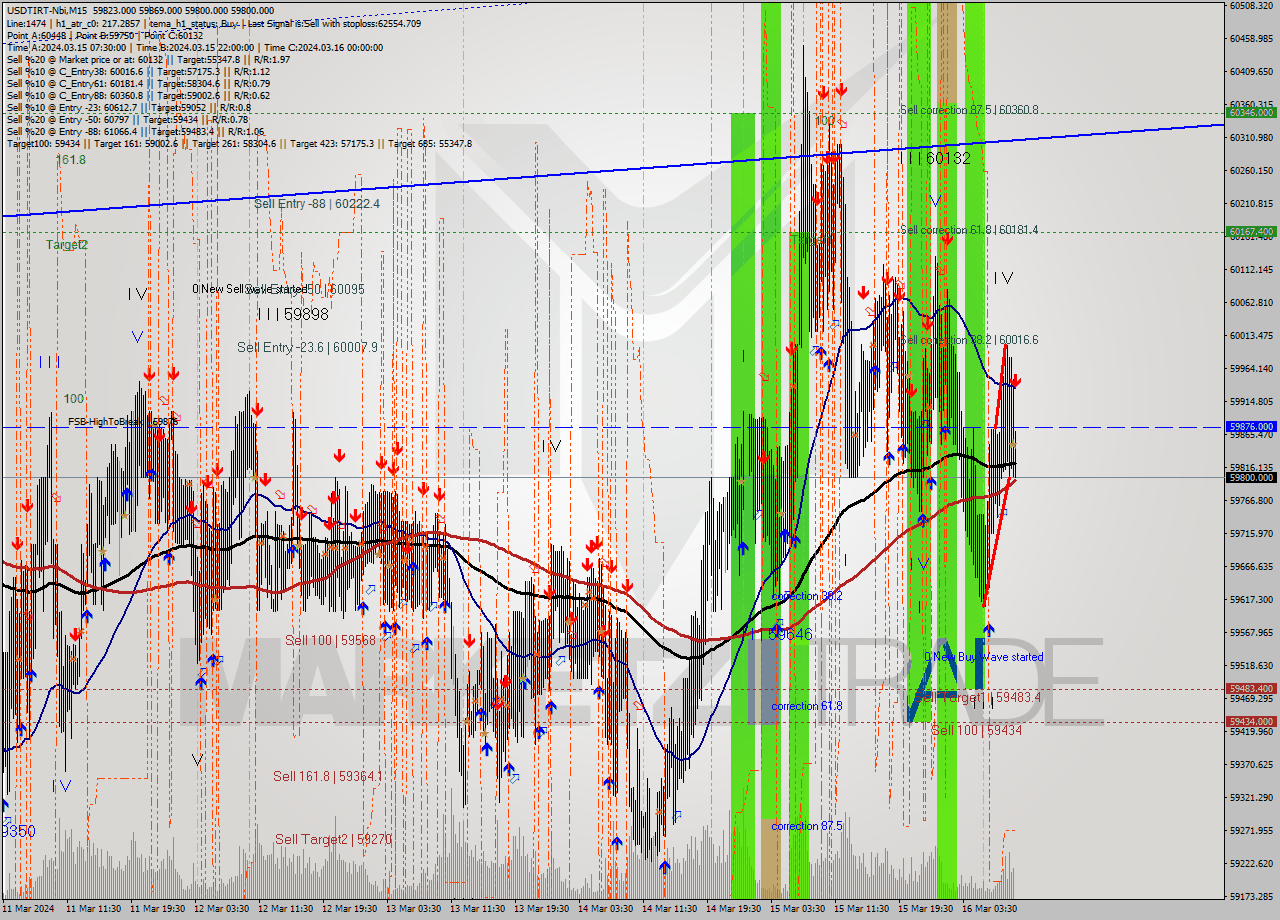This screenshot has width=1280, height=920.
Task: Select the 'FSB-HighToBreak' level label
Action: 123,422
